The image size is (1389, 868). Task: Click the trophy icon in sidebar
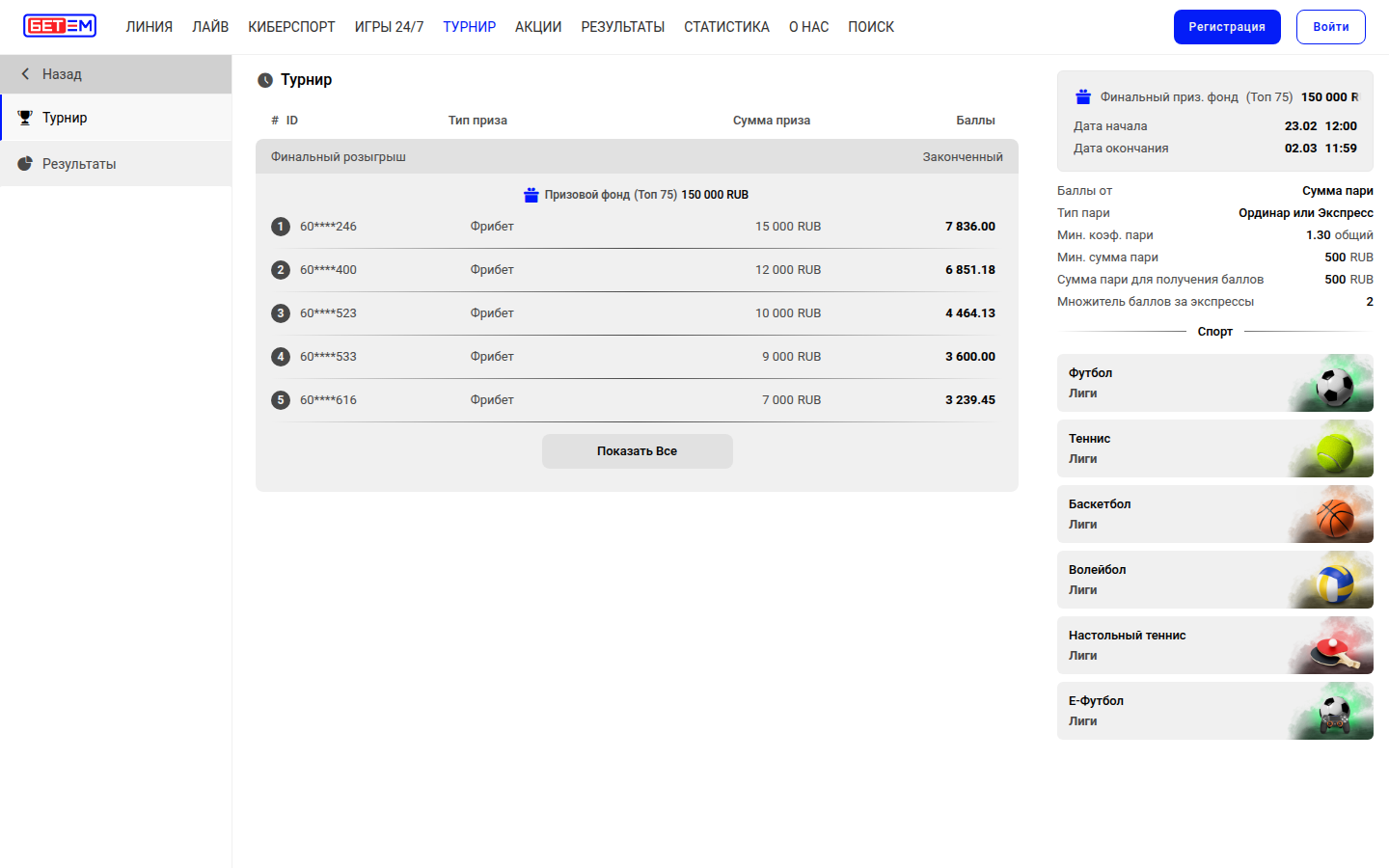point(25,118)
